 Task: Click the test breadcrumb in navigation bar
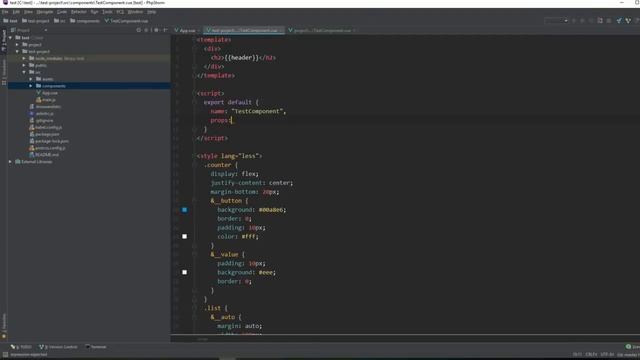point(11,21)
